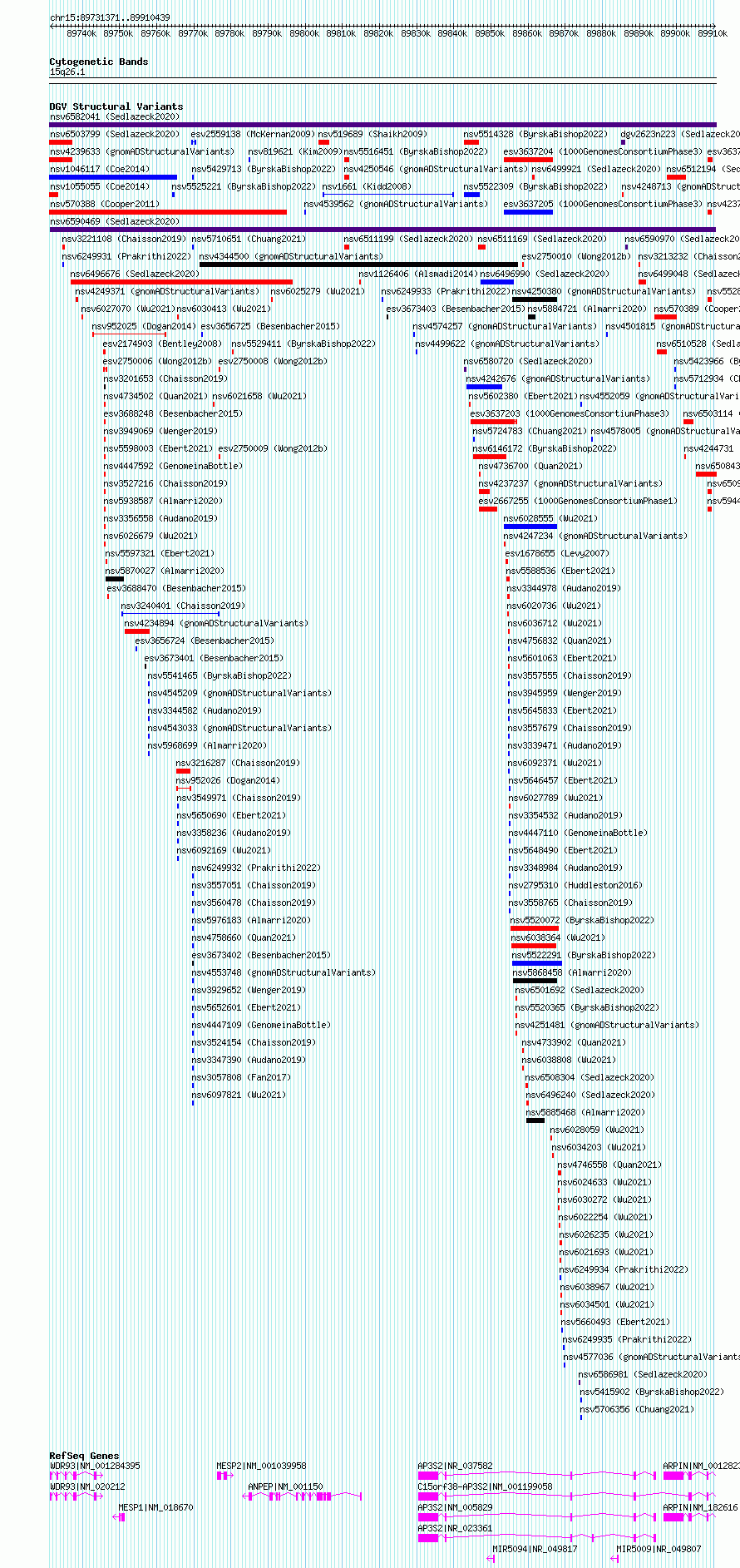Viewport: 740px width, 1568px height.
Task: Select the nsv6496990 (Sedlazeck2020) blue bar
Action: (496, 282)
